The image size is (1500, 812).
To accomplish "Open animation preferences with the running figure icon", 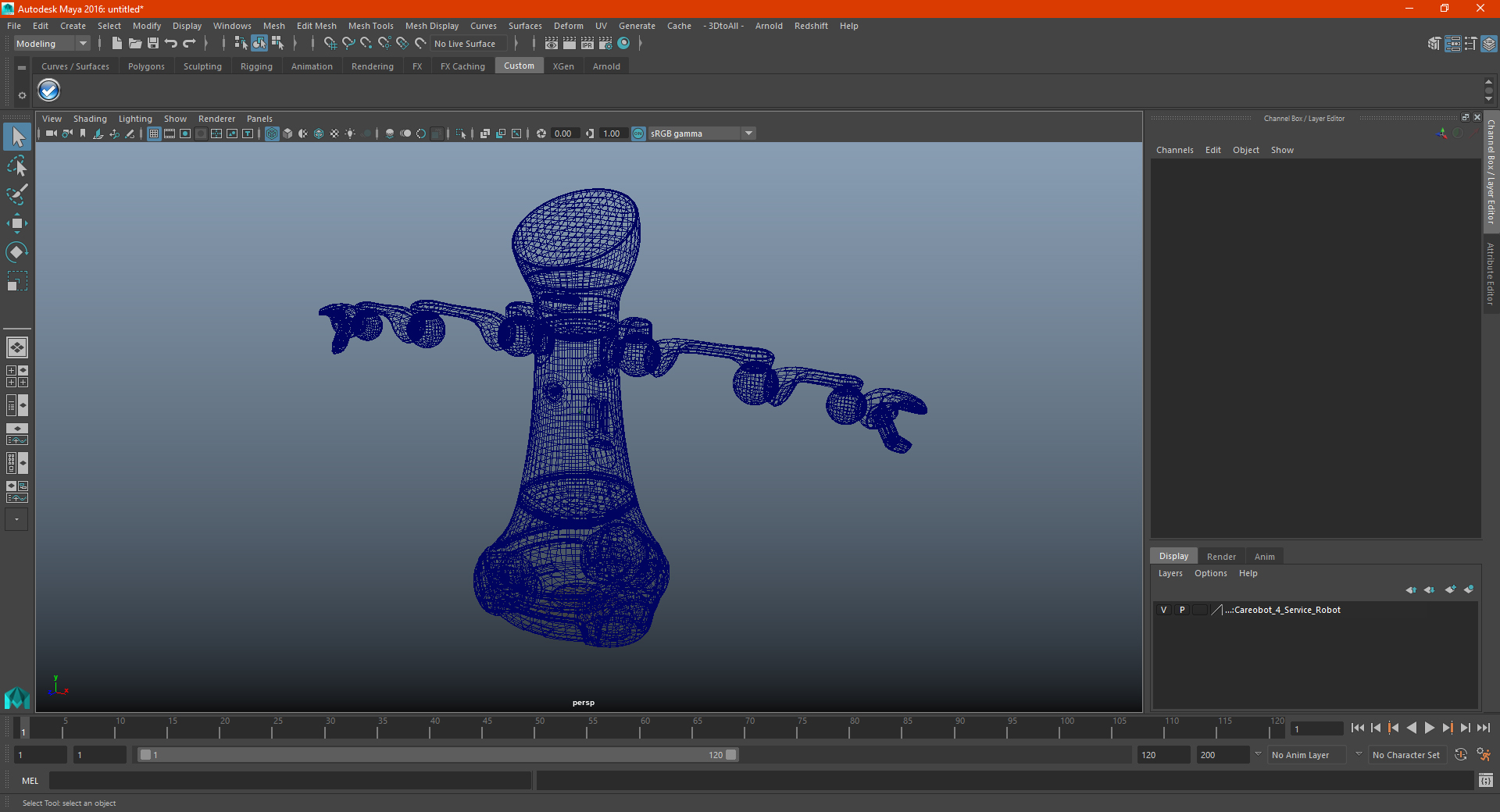I will [1484, 755].
